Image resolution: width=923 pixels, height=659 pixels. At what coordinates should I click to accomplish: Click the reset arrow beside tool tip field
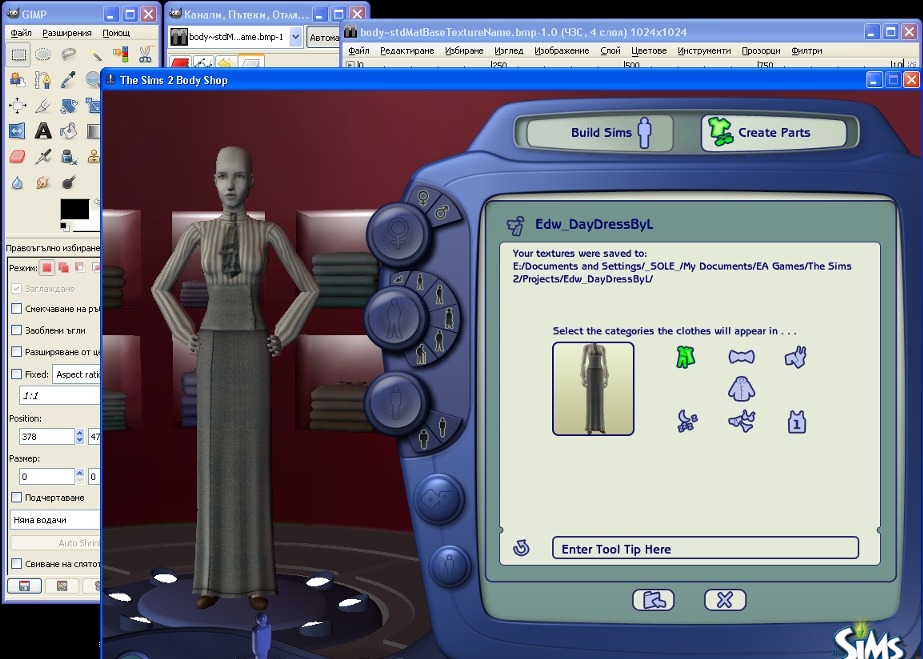coord(521,548)
